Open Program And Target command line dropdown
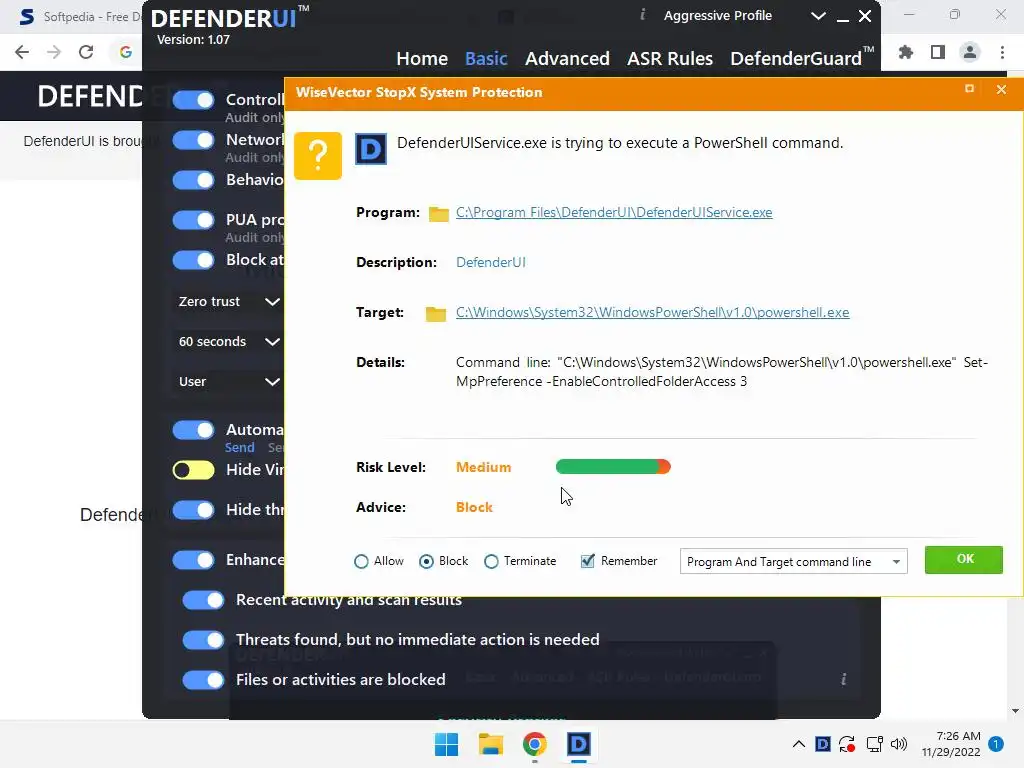The image size is (1024, 768). pos(793,562)
